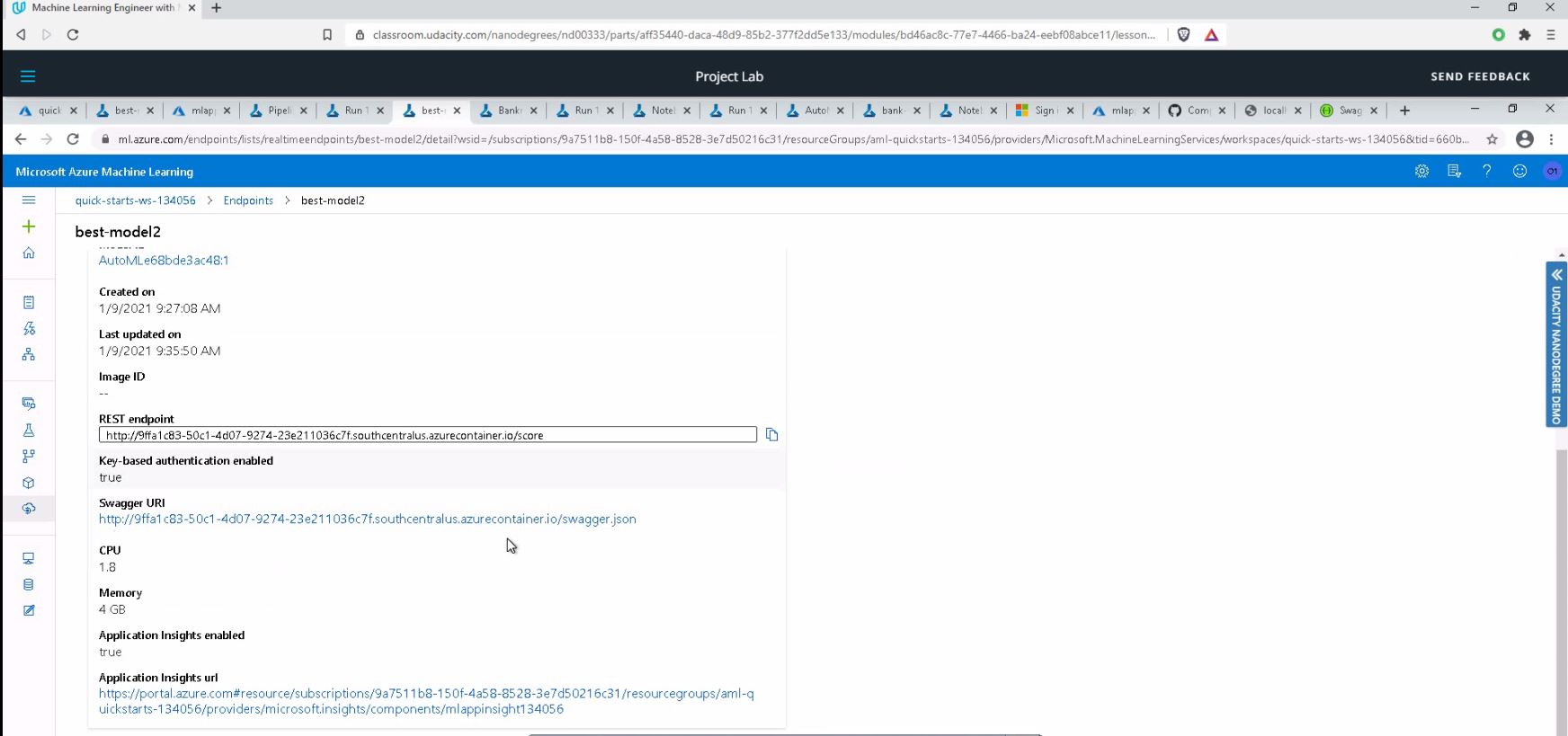Open the Azure ML Home icon

(29, 253)
